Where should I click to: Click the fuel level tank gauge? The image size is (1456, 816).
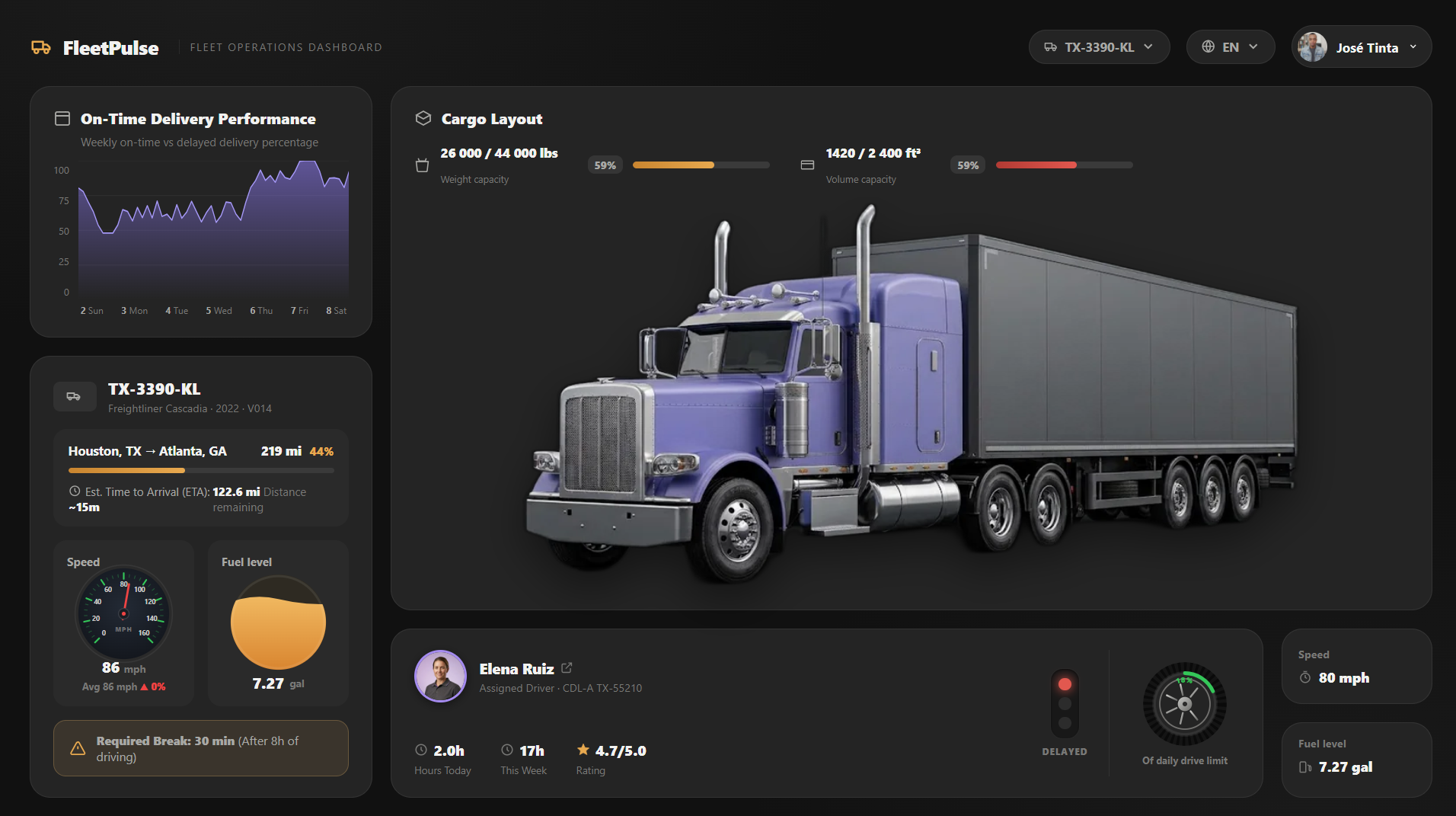coord(278,622)
